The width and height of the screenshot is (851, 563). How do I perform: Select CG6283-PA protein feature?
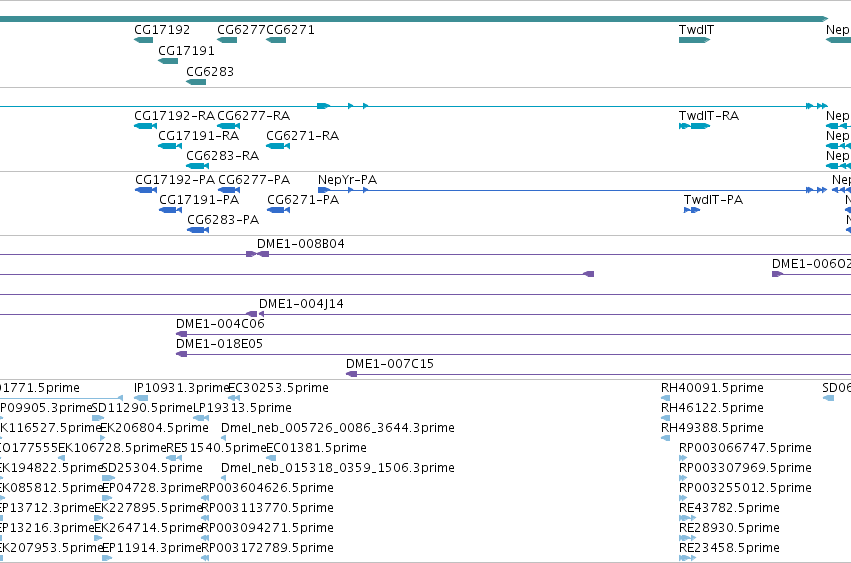[x=198, y=230]
